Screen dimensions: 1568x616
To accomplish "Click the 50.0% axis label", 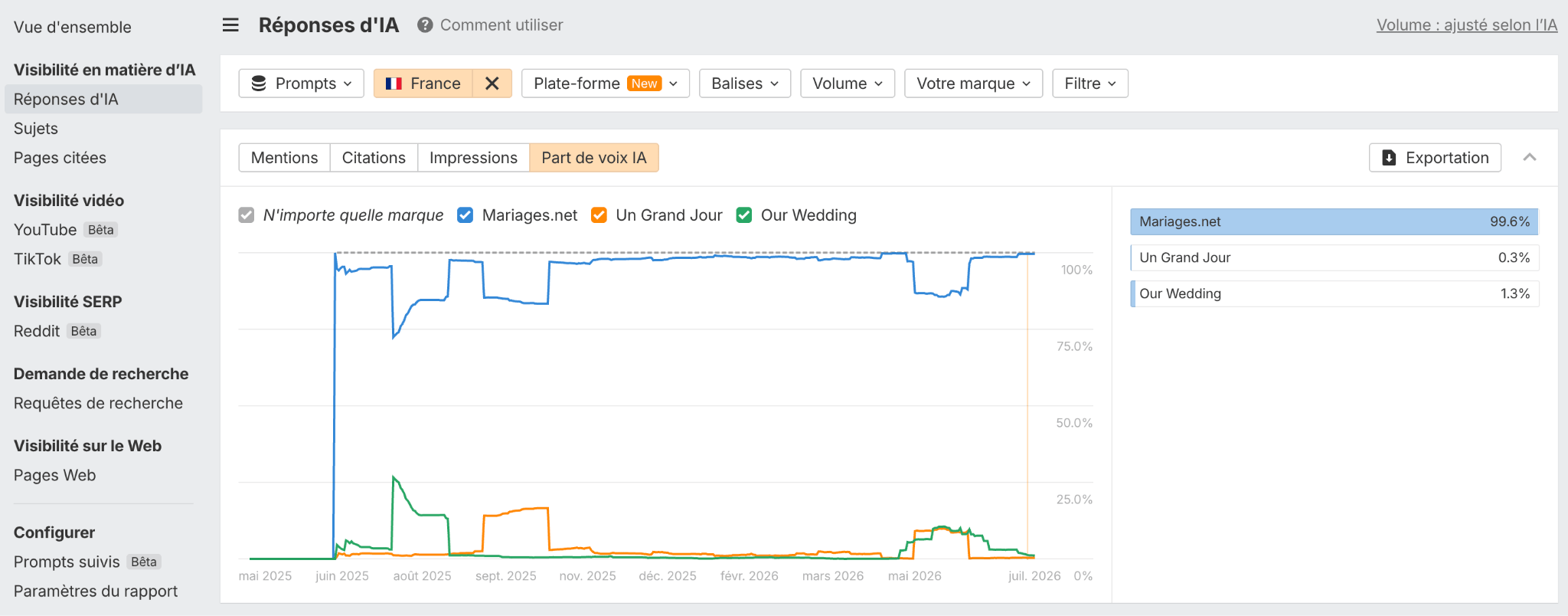I will [1074, 423].
